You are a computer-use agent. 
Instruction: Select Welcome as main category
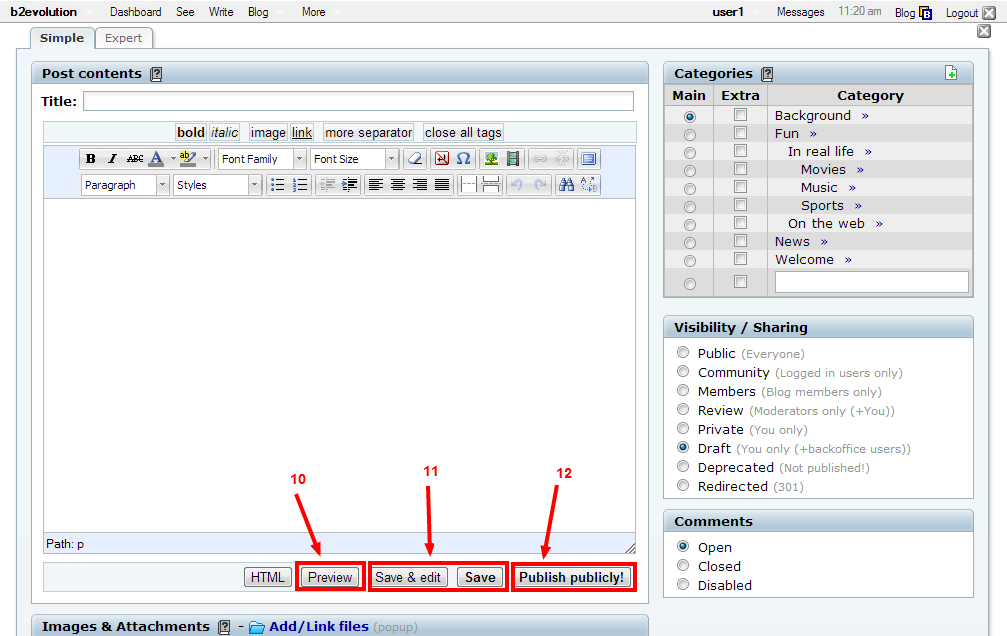(x=690, y=261)
